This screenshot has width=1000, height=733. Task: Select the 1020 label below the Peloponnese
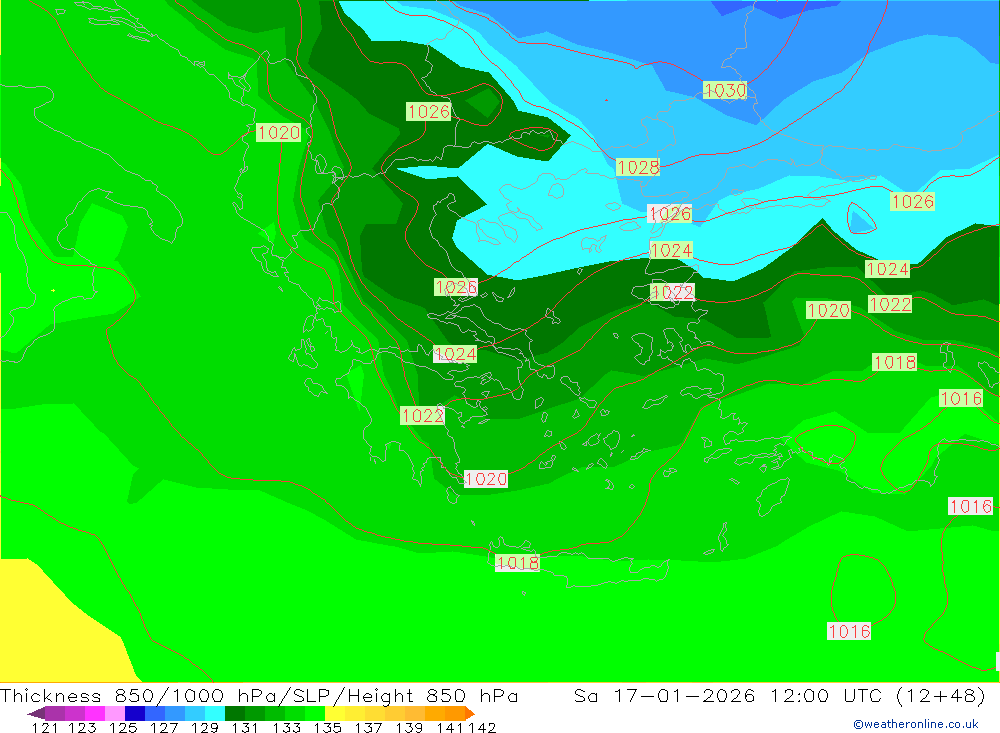click(x=486, y=478)
